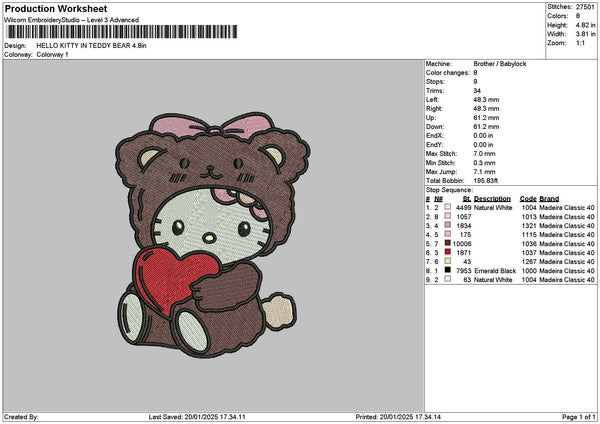Click the Zoom value 1:1

tap(580, 43)
